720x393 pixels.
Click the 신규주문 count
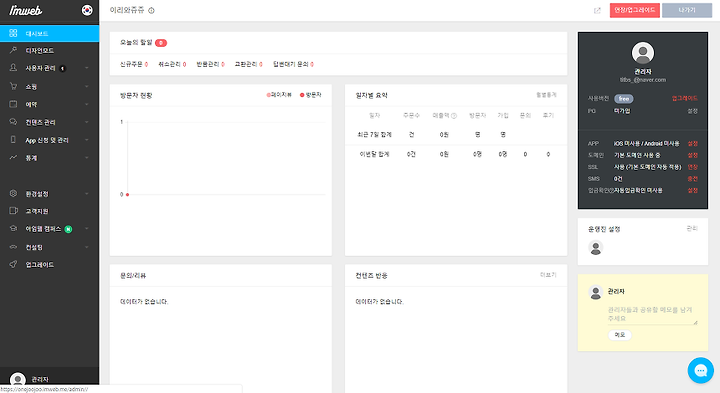(x=146, y=65)
